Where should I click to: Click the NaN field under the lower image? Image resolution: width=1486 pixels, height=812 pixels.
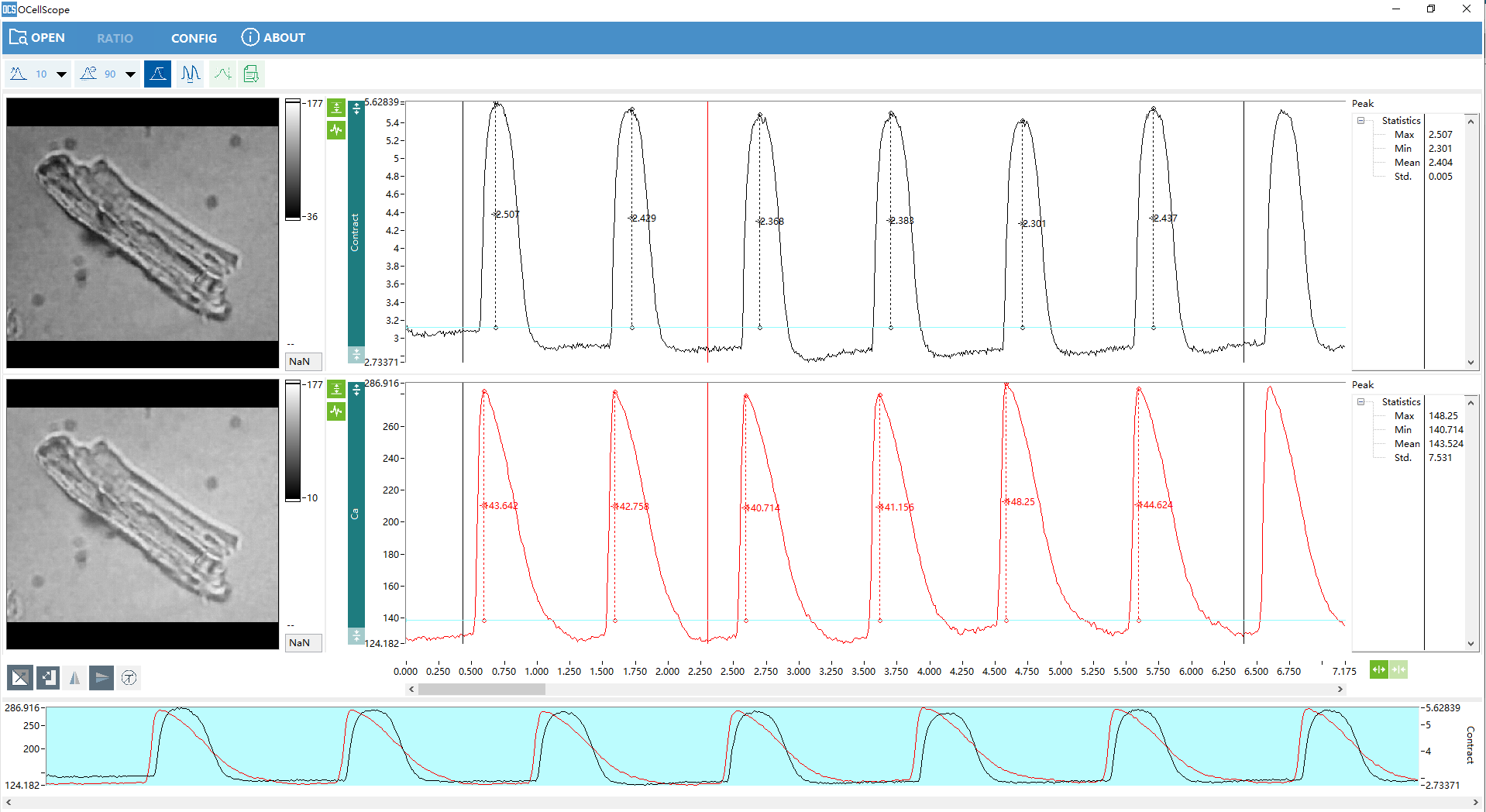(304, 643)
